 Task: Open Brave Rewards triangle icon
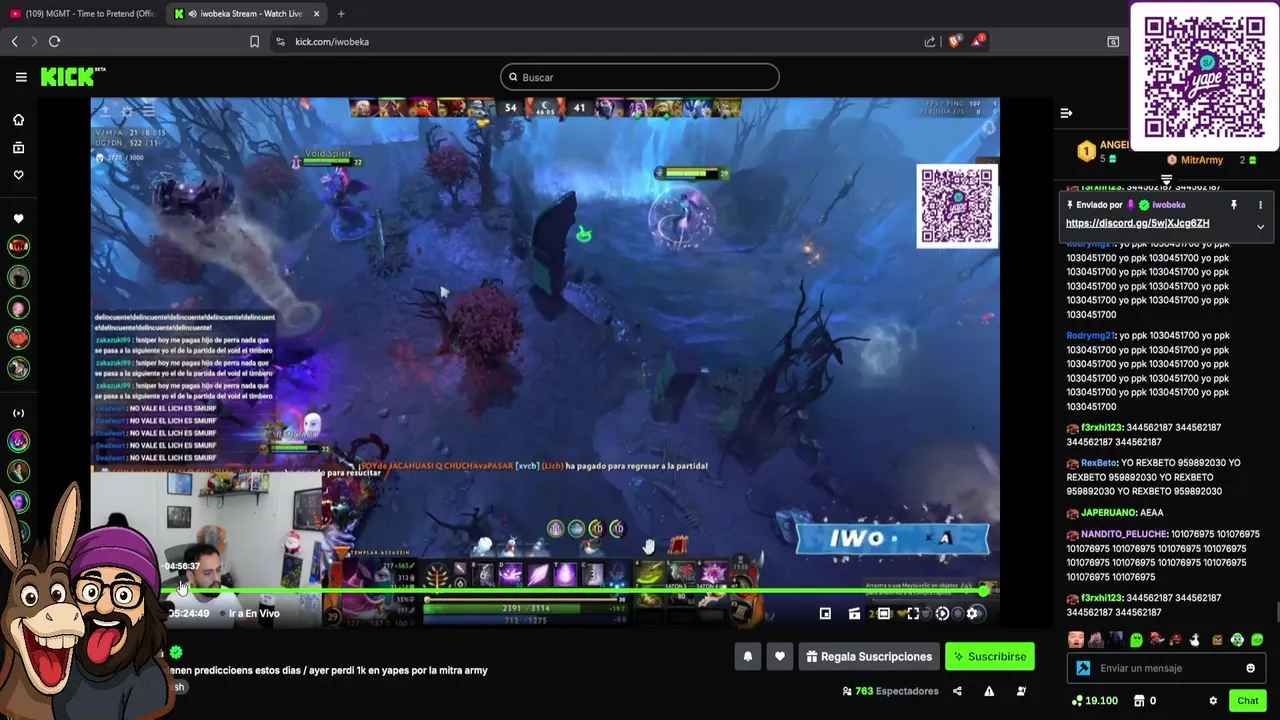click(x=980, y=41)
